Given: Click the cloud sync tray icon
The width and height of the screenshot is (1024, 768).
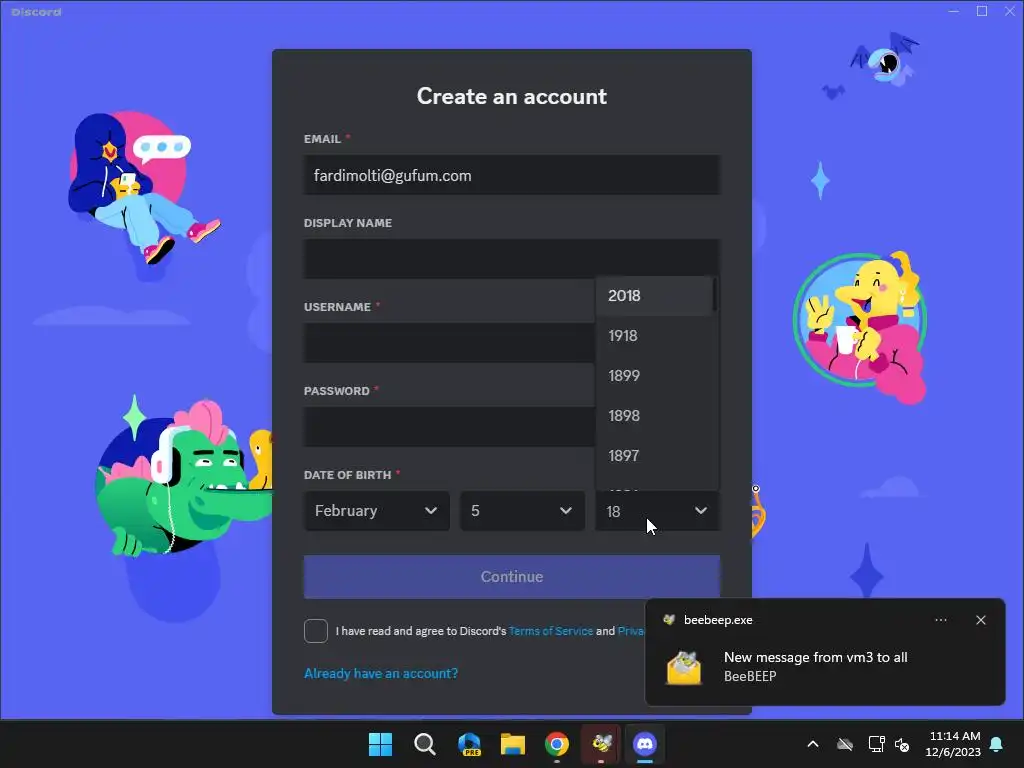Looking at the screenshot, I should [x=845, y=744].
